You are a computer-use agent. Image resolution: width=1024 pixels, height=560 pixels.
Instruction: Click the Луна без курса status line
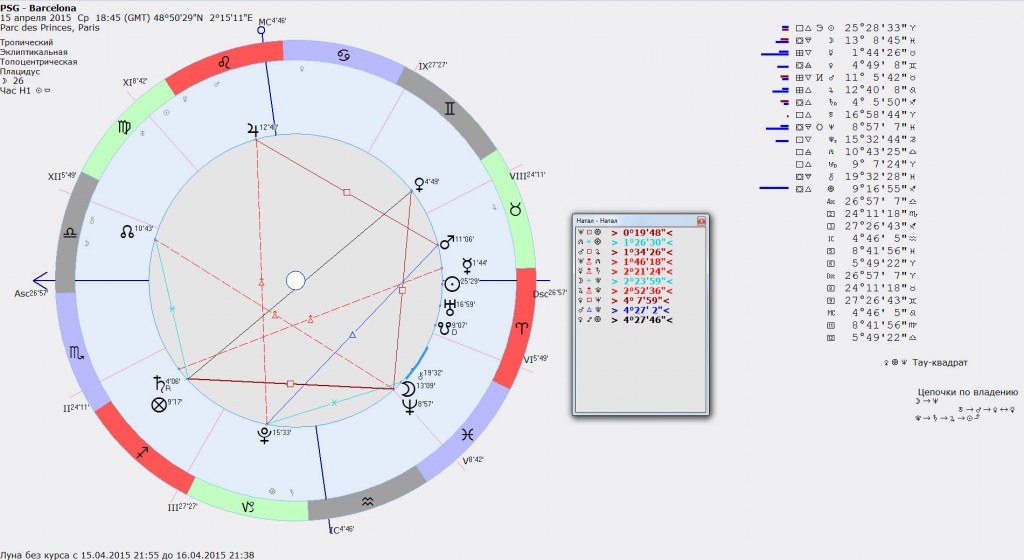(127, 555)
